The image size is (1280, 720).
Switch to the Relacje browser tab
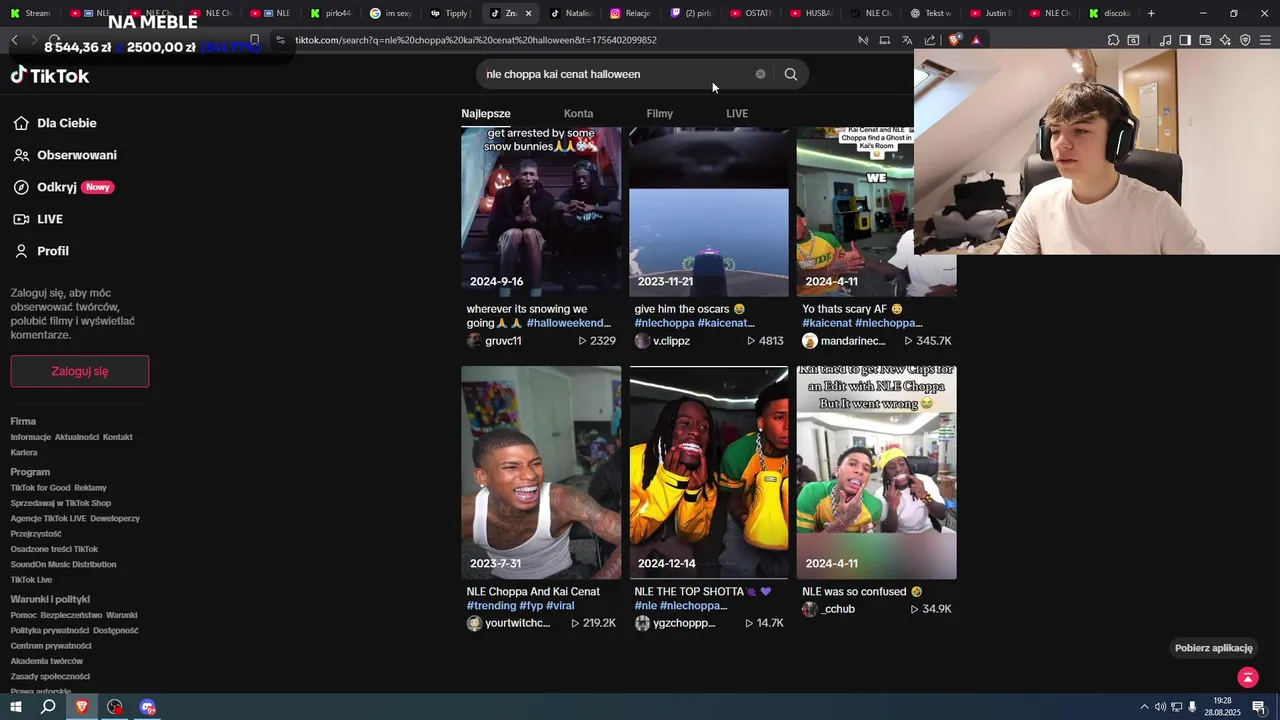630,13
